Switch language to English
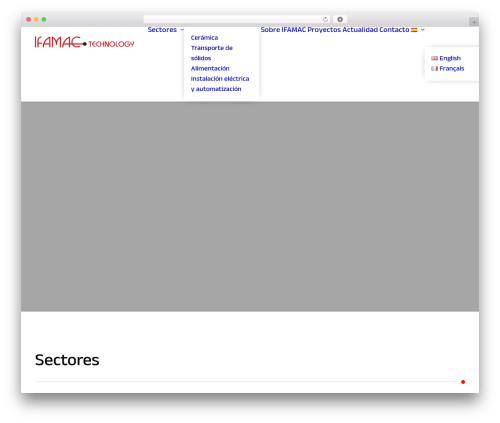Screen dimensions: 500x423 point(446,58)
